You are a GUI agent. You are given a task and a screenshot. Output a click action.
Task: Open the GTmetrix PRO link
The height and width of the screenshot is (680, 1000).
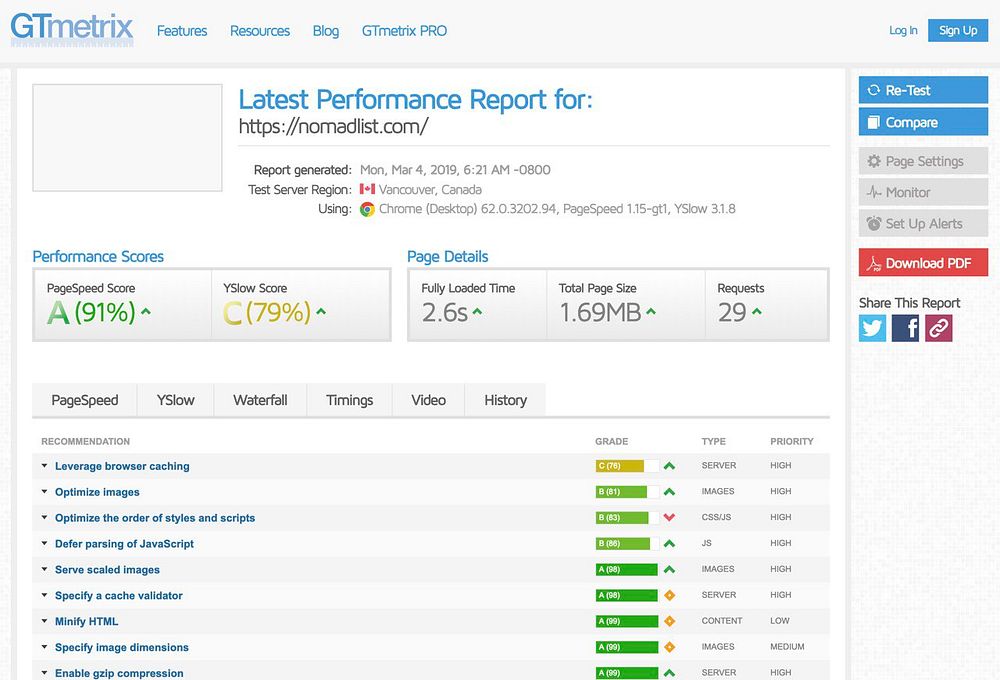tap(404, 31)
